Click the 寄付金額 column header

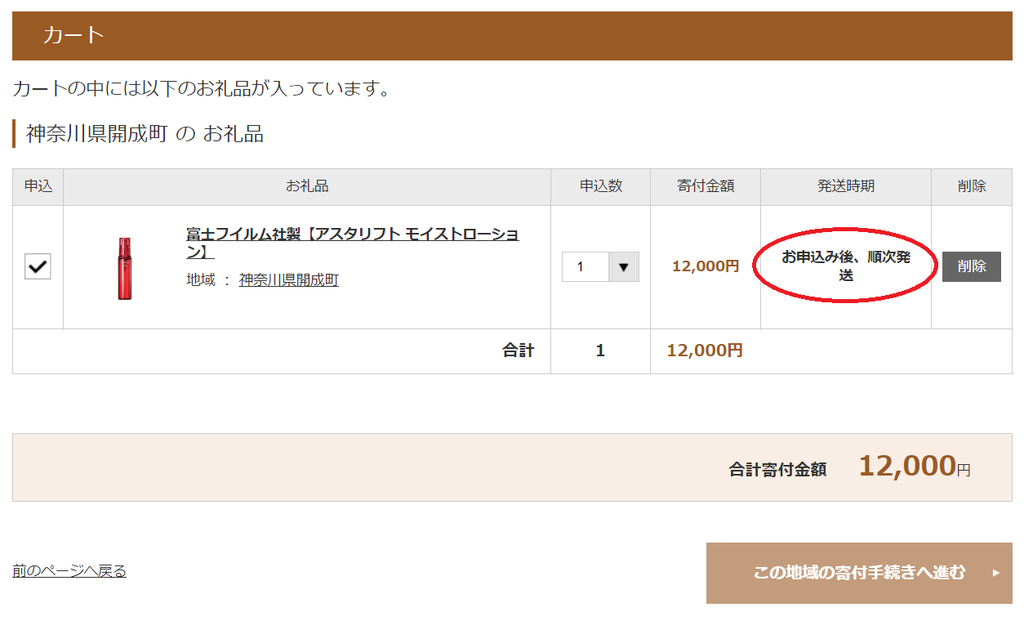pyautogui.click(x=705, y=186)
